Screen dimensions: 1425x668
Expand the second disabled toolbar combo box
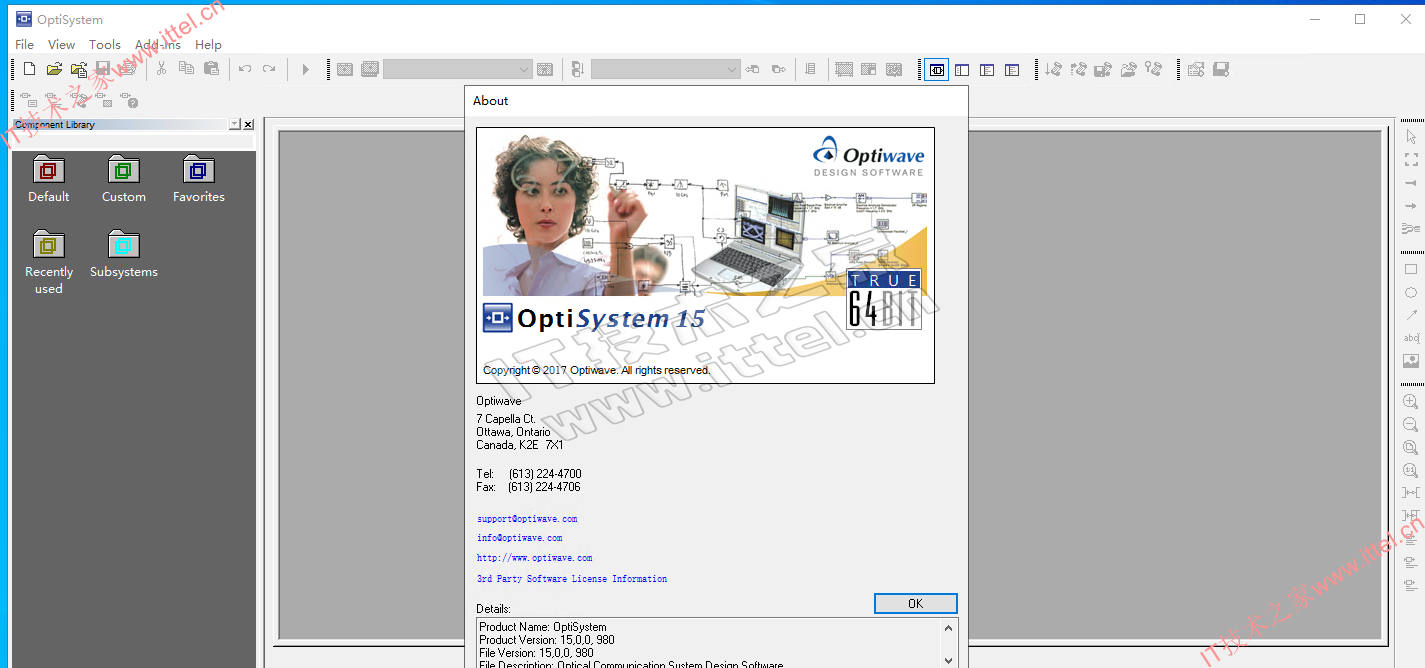(732, 69)
